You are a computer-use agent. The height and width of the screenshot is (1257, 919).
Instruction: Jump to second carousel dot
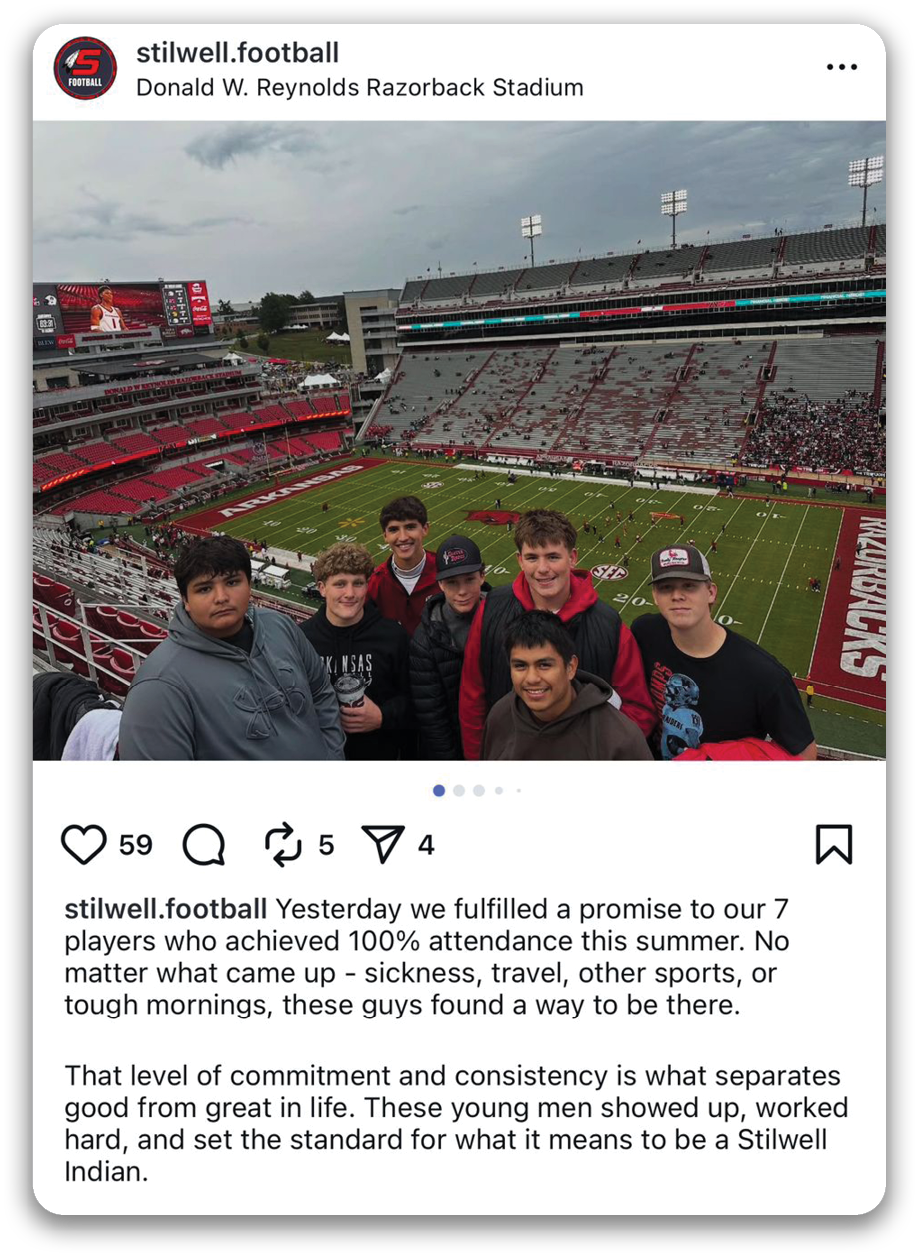coord(459,790)
